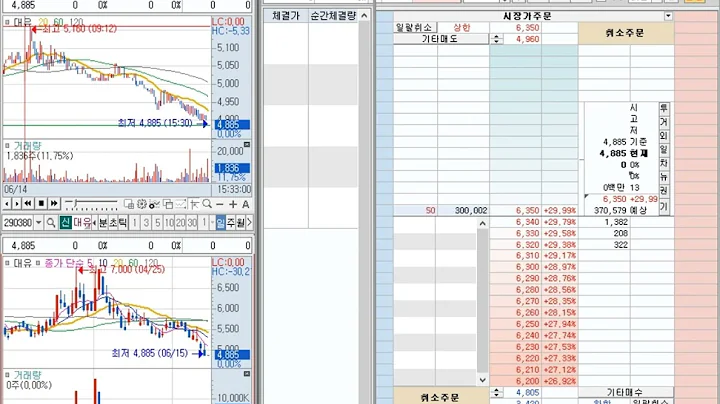Open 시장가주문 dropdown arrow
Viewport: 720px width, 404px height.
668,16
